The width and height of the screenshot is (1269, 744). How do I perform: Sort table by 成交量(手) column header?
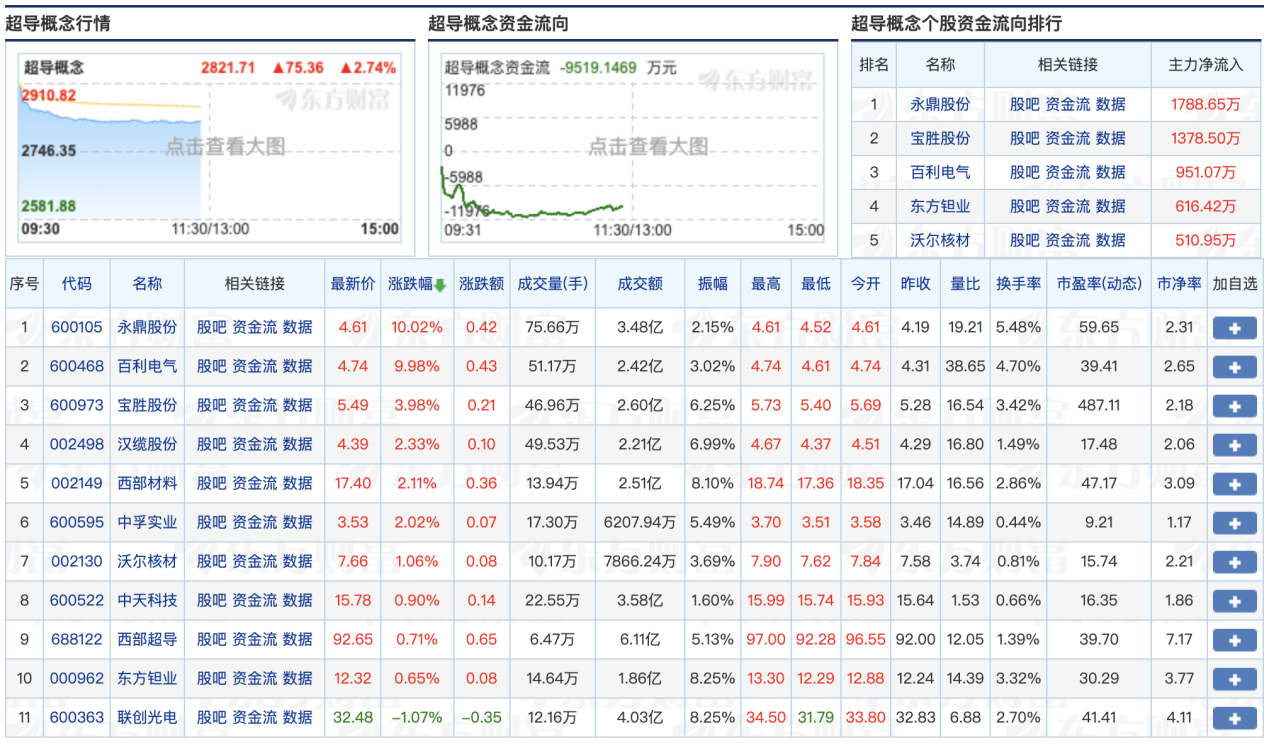(x=553, y=283)
